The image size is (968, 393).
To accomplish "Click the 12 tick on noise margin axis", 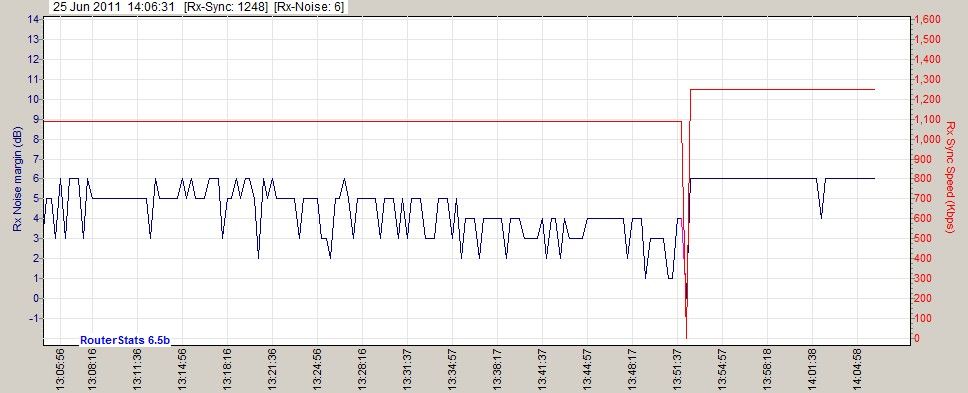I will pos(34,59).
